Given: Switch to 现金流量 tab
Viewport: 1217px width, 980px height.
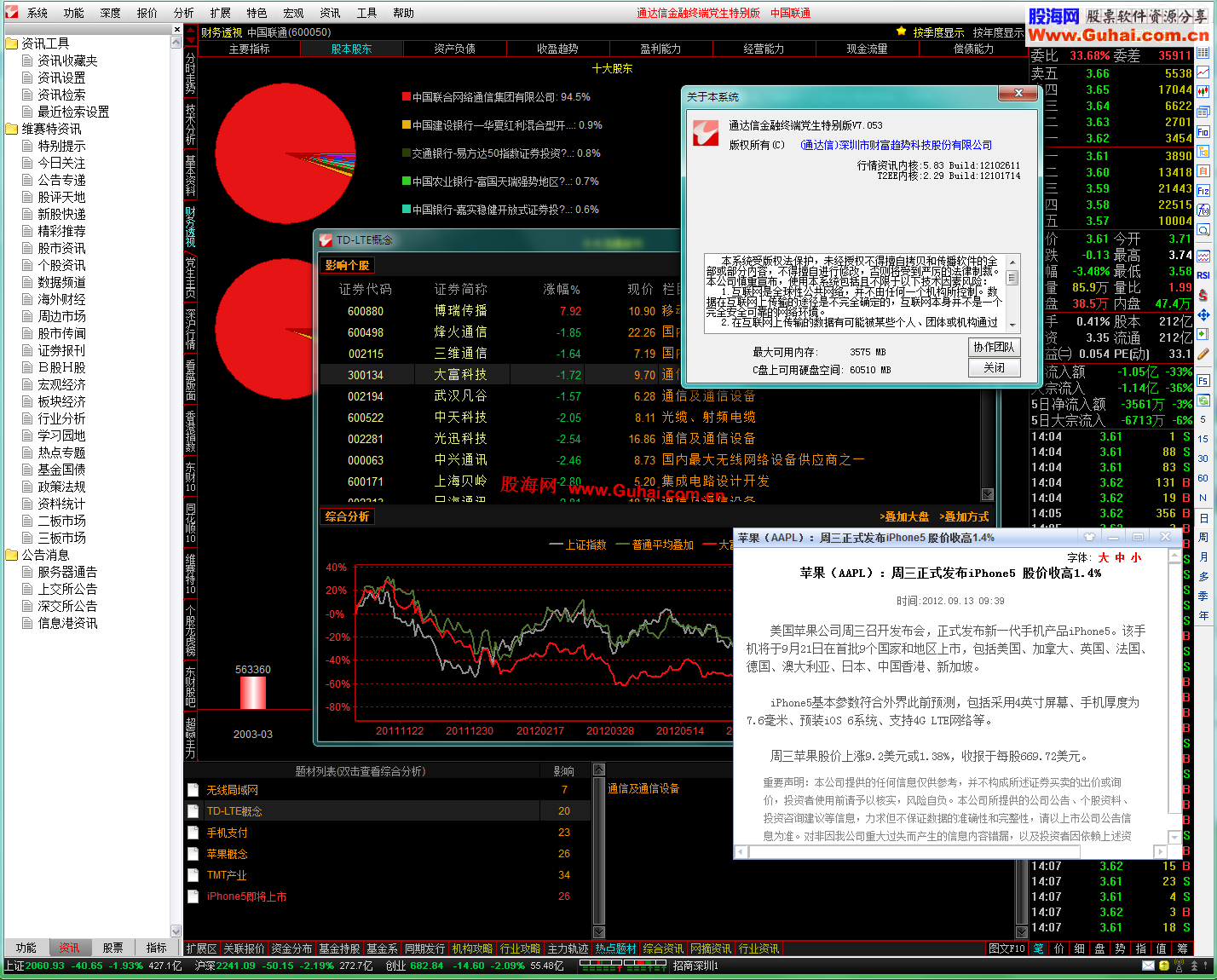Looking at the screenshot, I should click(867, 49).
